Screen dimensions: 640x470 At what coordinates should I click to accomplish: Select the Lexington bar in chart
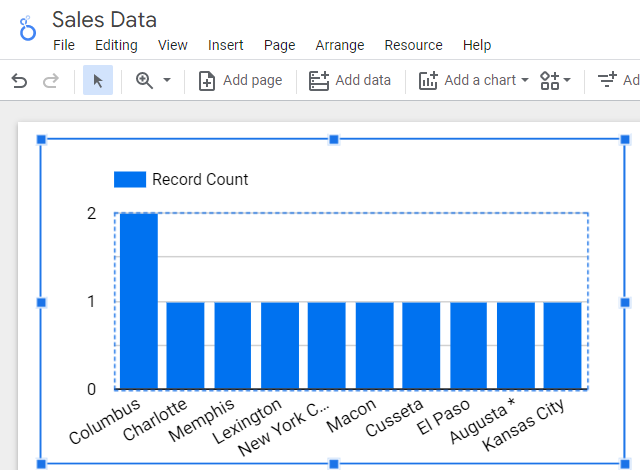click(x=280, y=346)
